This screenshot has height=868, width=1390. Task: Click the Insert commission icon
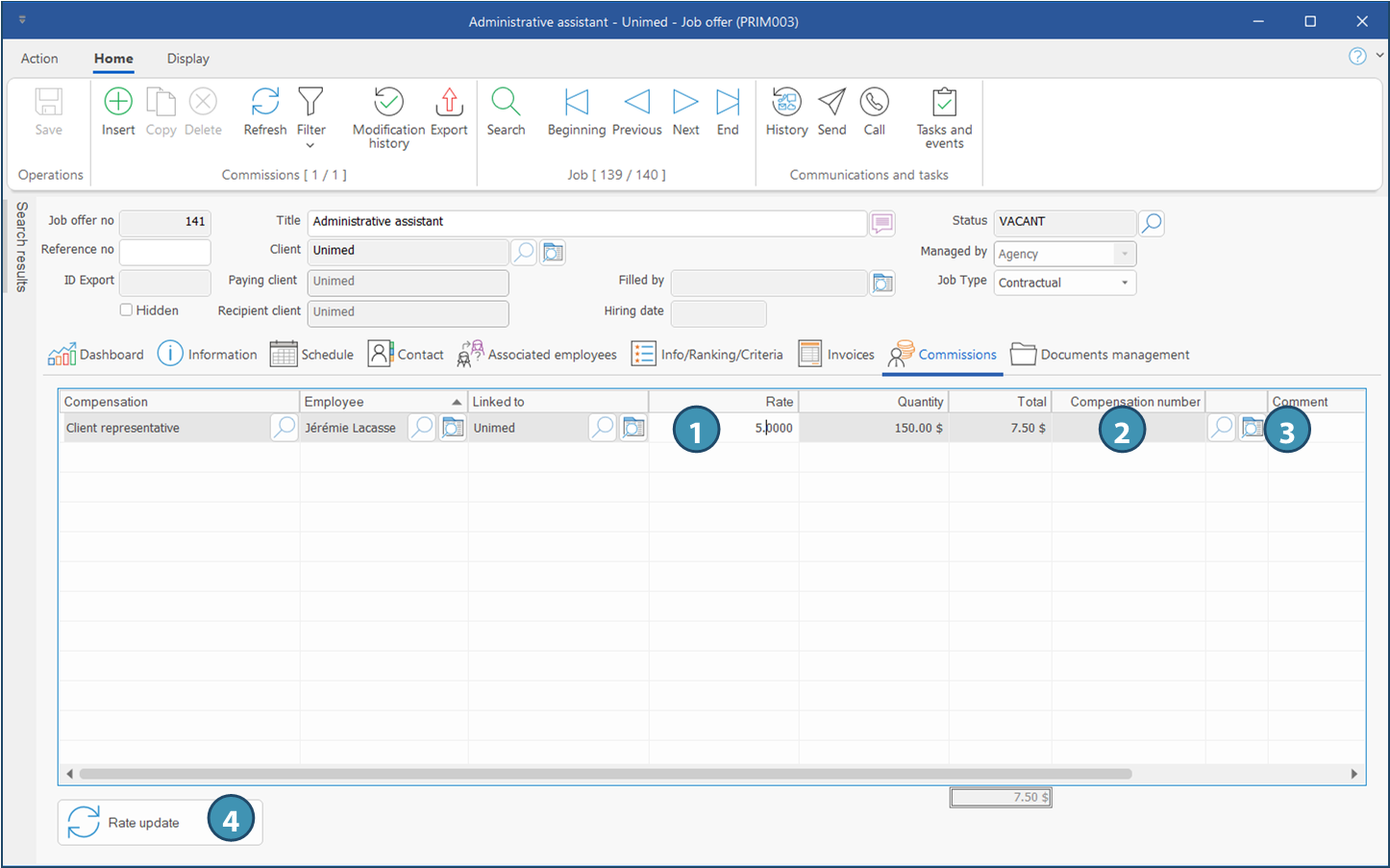[x=118, y=103]
